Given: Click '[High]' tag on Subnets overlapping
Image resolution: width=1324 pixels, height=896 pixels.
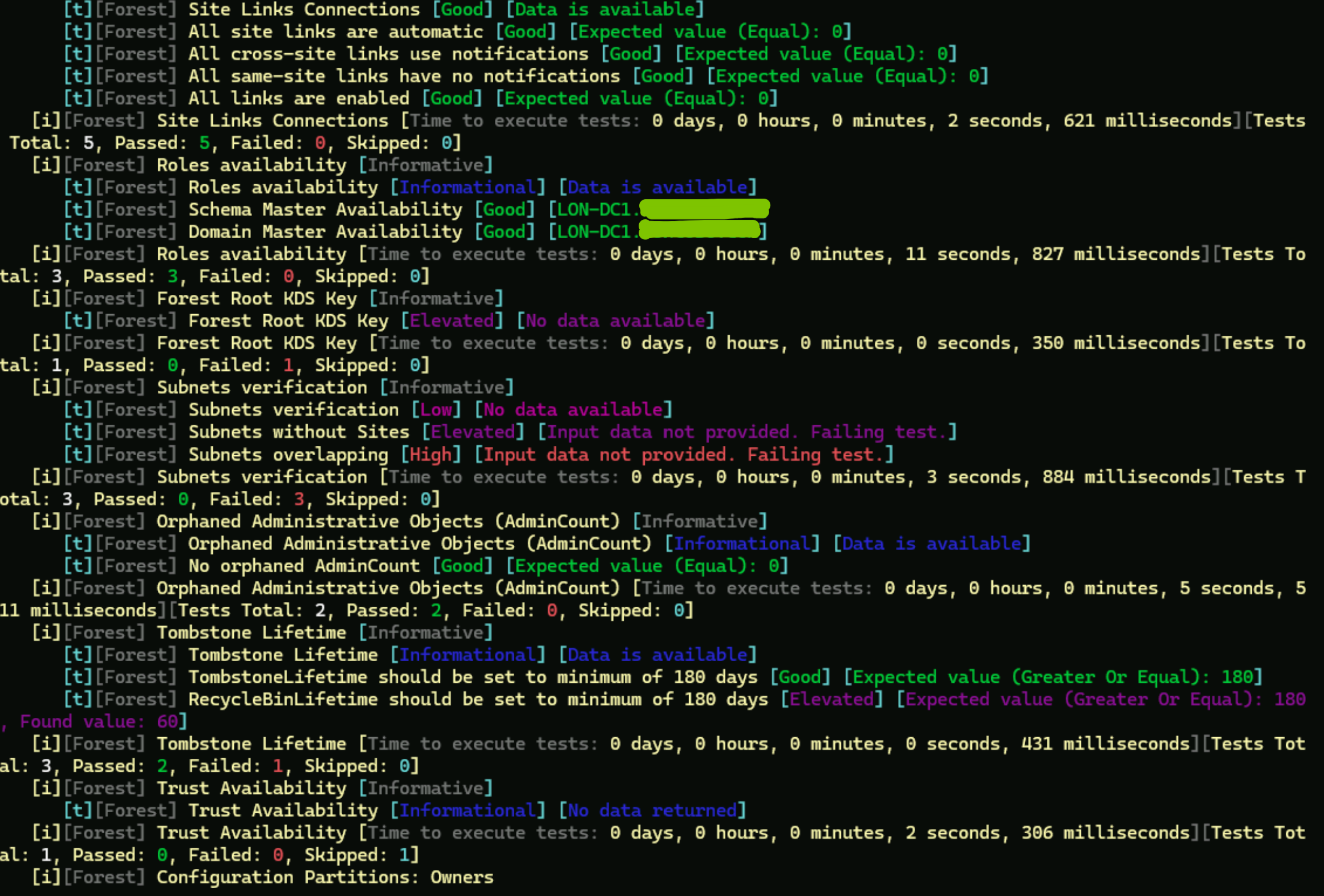Looking at the screenshot, I should point(430,455).
